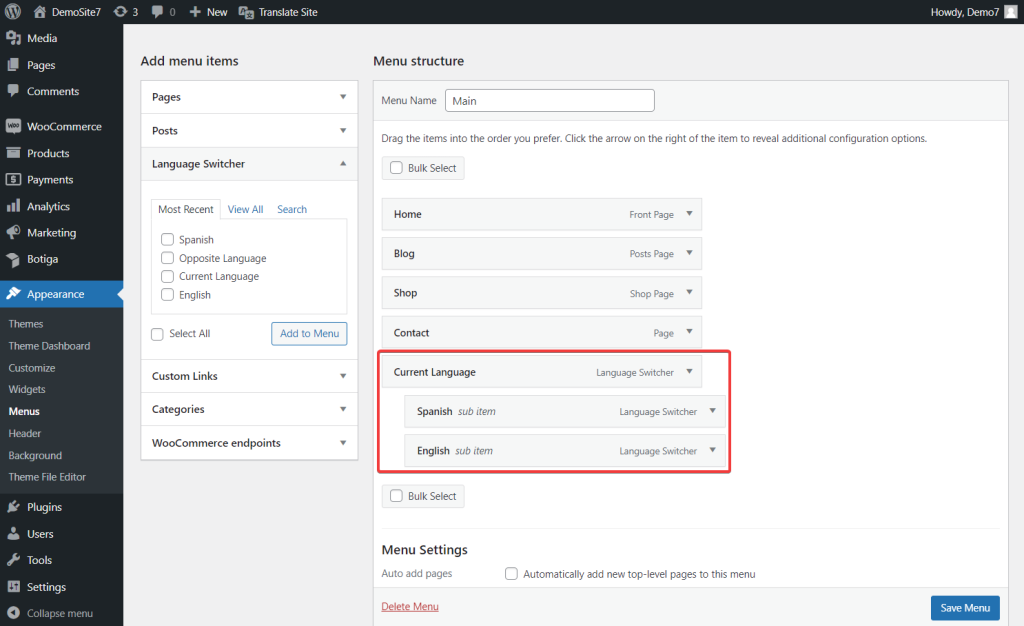Viewport: 1024px width, 626px height.
Task: Open the Settings sidebar icon
Action: click(13, 586)
